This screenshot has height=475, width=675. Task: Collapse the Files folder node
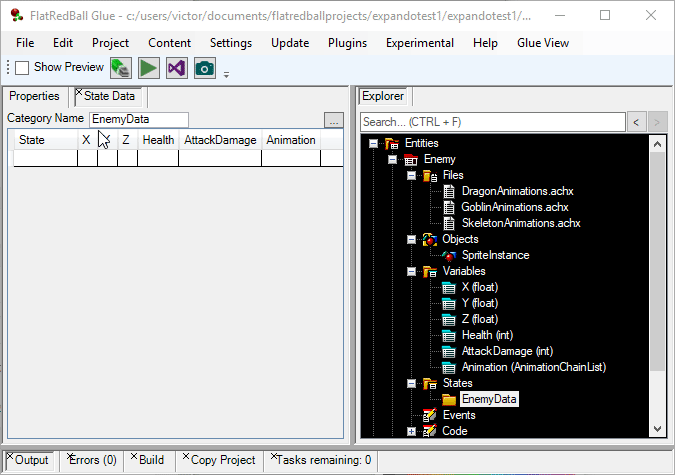[412, 175]
